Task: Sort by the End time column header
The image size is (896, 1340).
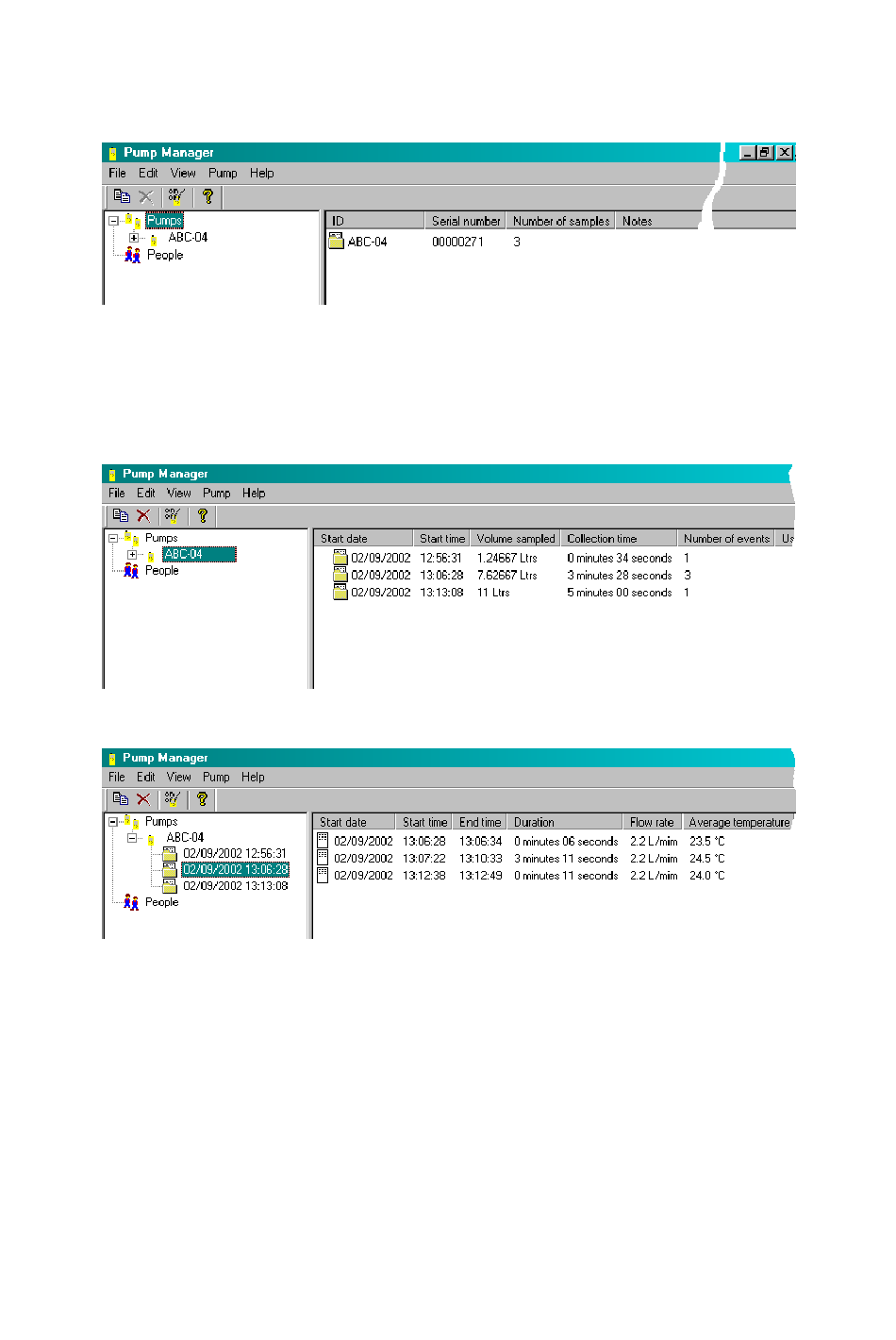Action: pos(480,823)
